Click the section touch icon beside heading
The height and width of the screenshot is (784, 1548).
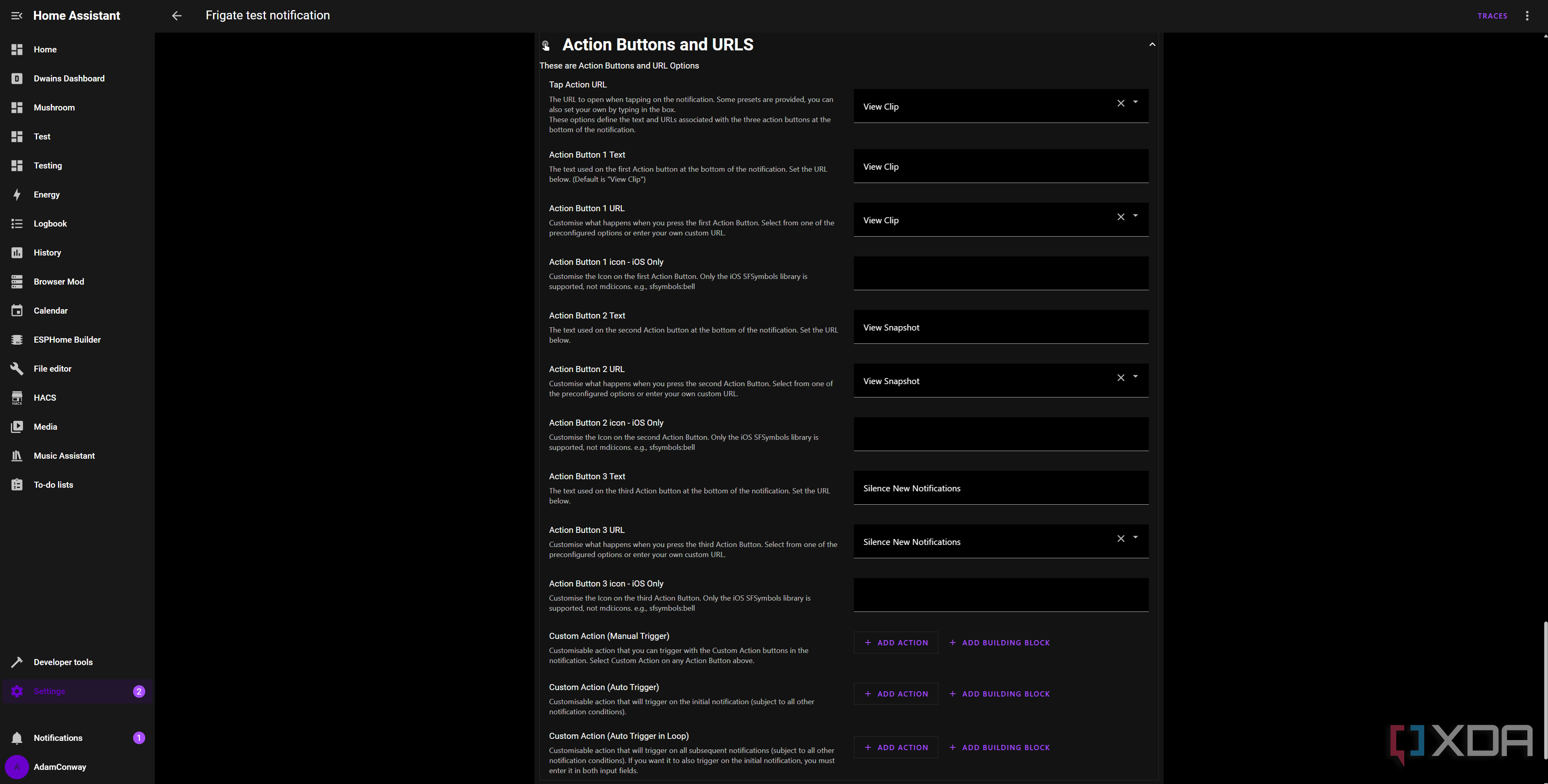pos(546,45)
